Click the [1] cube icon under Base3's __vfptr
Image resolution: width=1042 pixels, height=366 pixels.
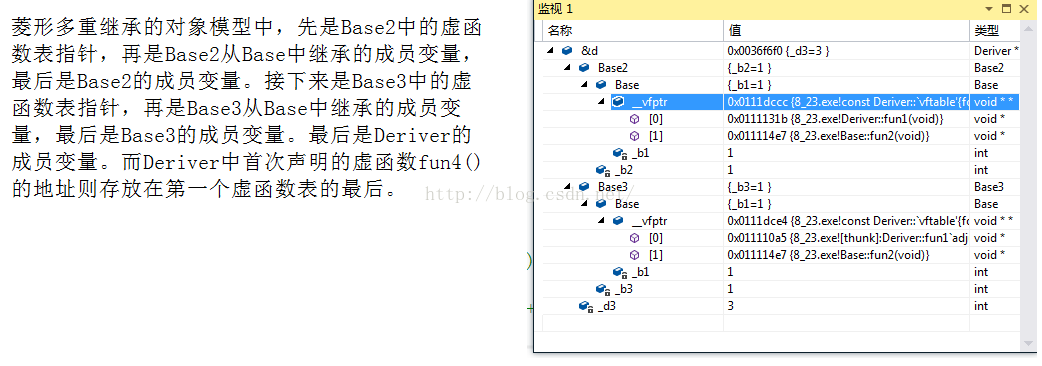tap(635, 255)
